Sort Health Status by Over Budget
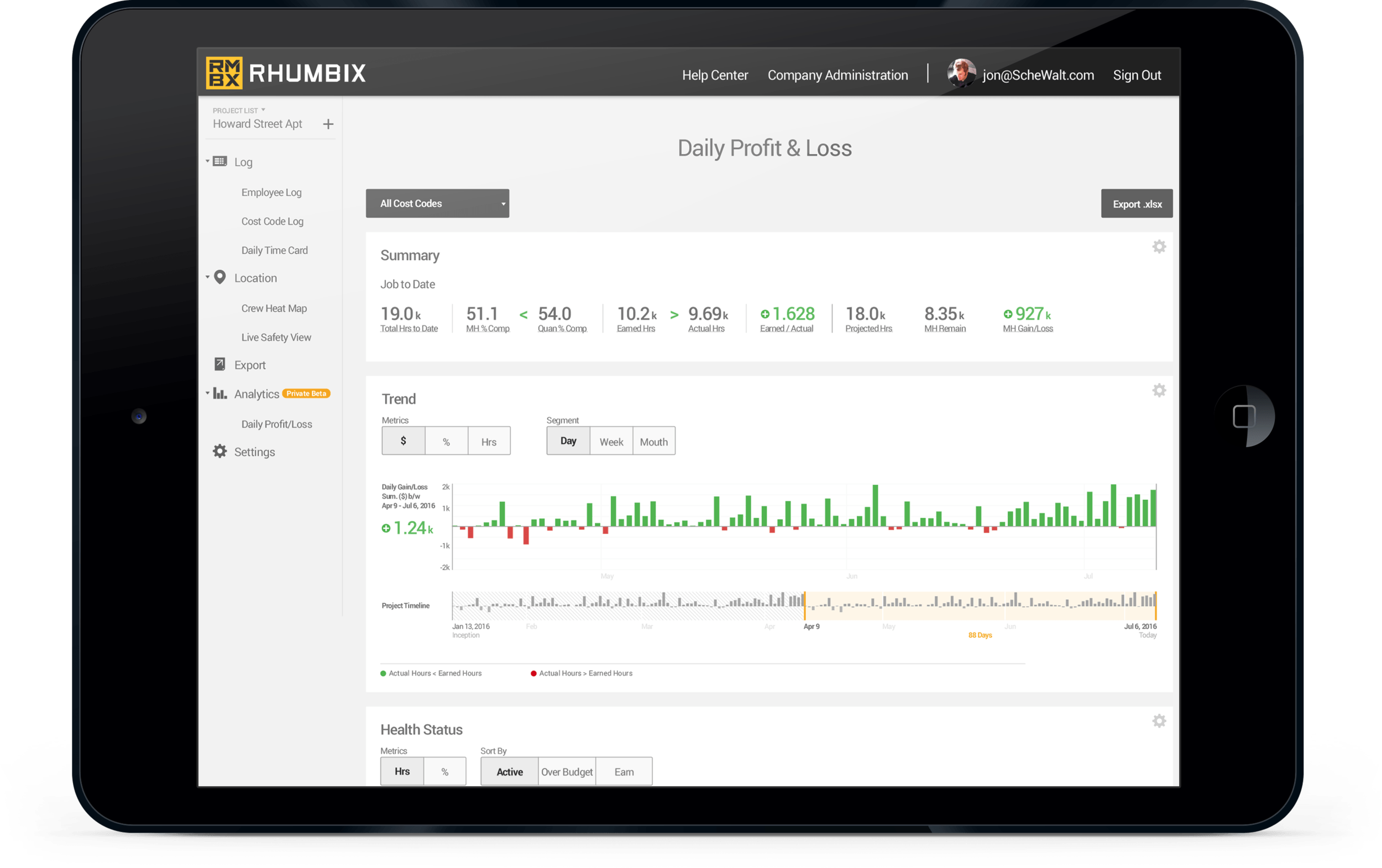This screenshot has height=868, width=1382. point(567,772)
